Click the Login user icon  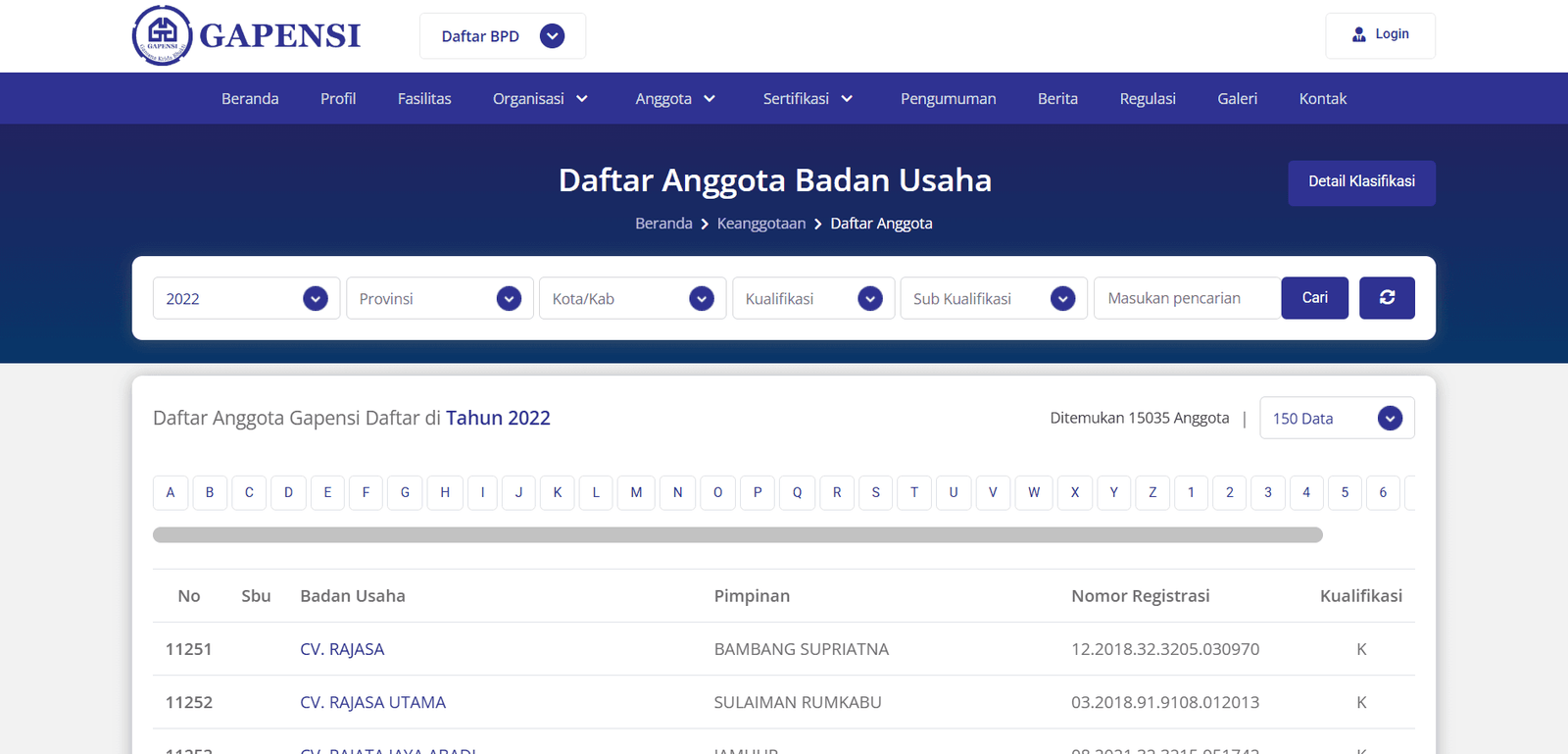click(1359, 34)
